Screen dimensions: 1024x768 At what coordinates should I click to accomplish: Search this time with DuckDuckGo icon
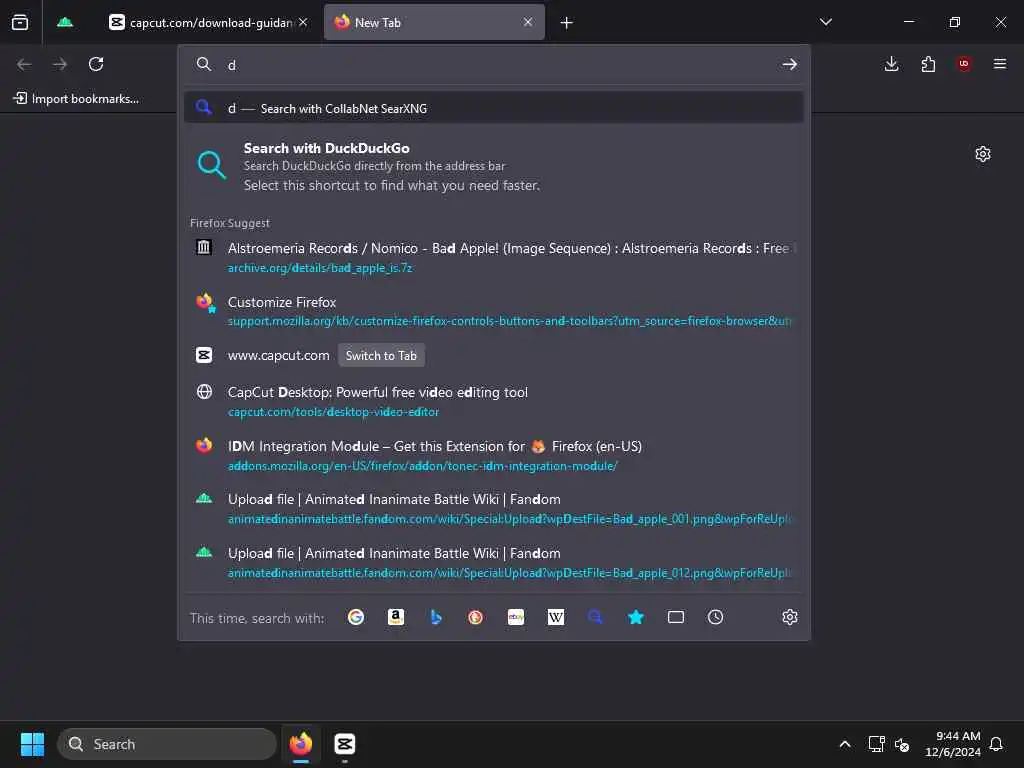coord(475,617)
